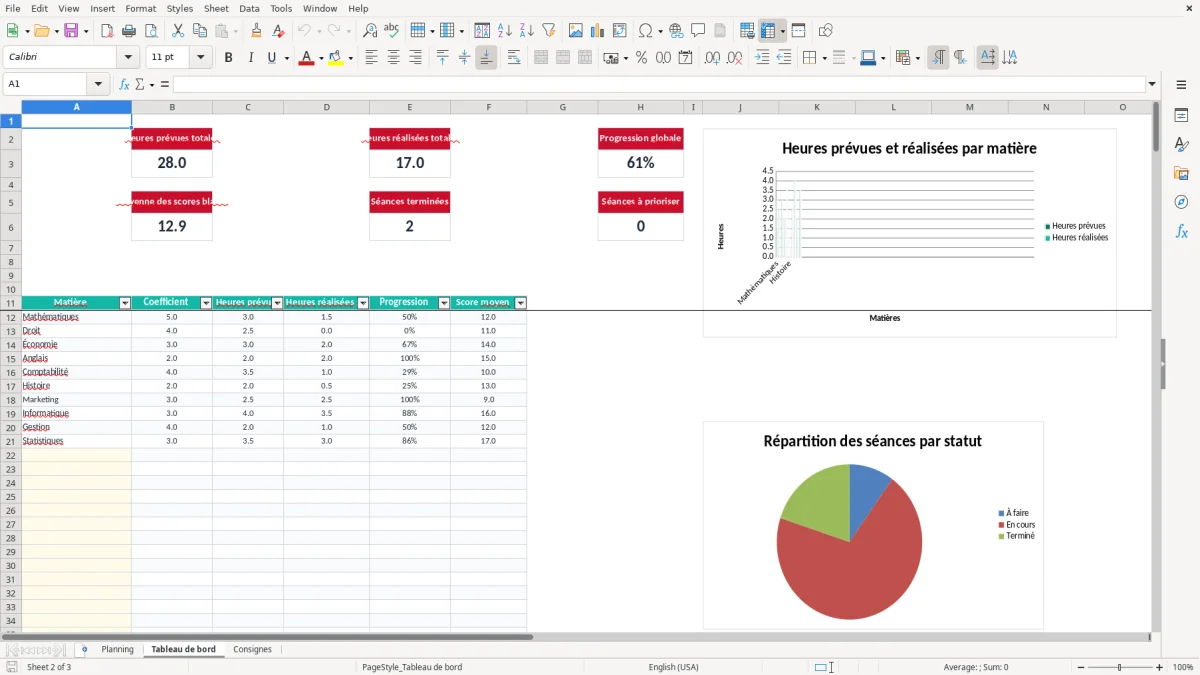
Task: Open Print Preview from toolbar
Action: click(x=150, y=31)
